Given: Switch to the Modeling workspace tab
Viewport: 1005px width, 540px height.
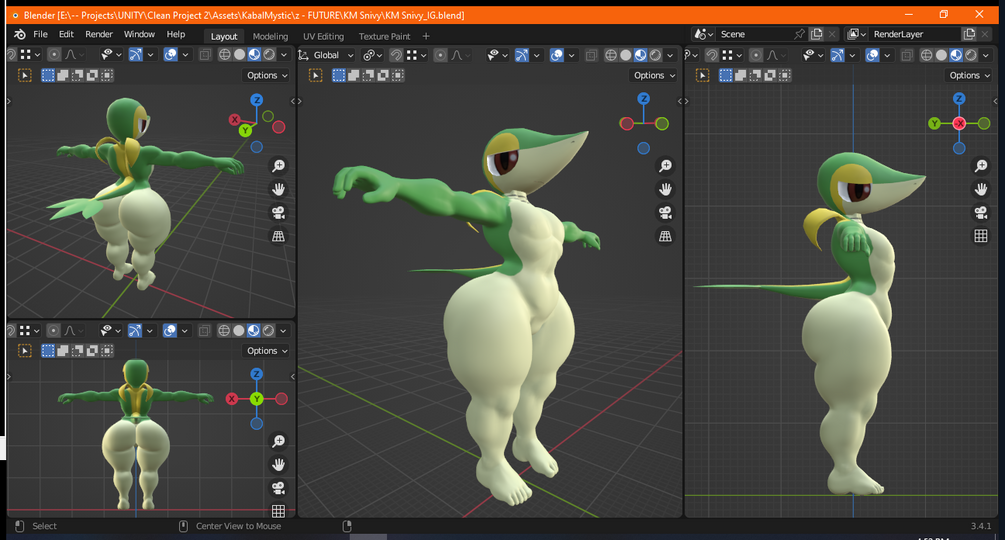Looking at the screenshot, I should tap(270, 37).
